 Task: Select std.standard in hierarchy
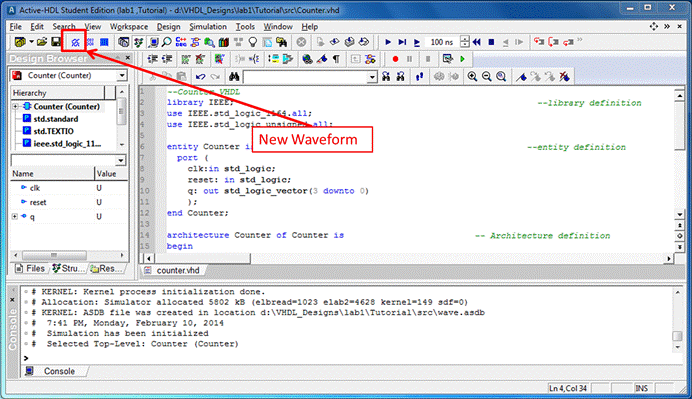56,119
